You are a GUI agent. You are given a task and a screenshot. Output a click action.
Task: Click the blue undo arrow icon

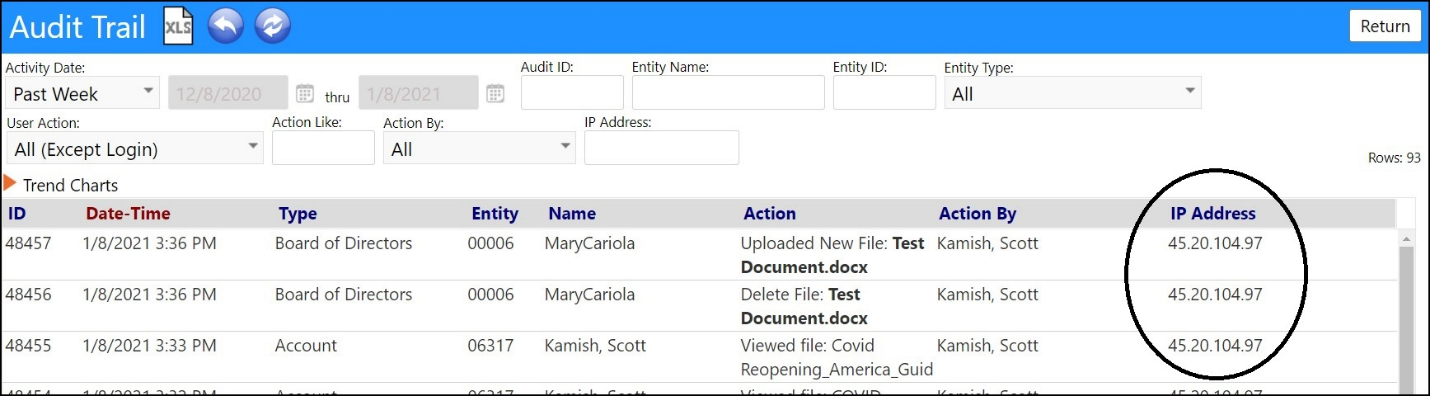226,26
